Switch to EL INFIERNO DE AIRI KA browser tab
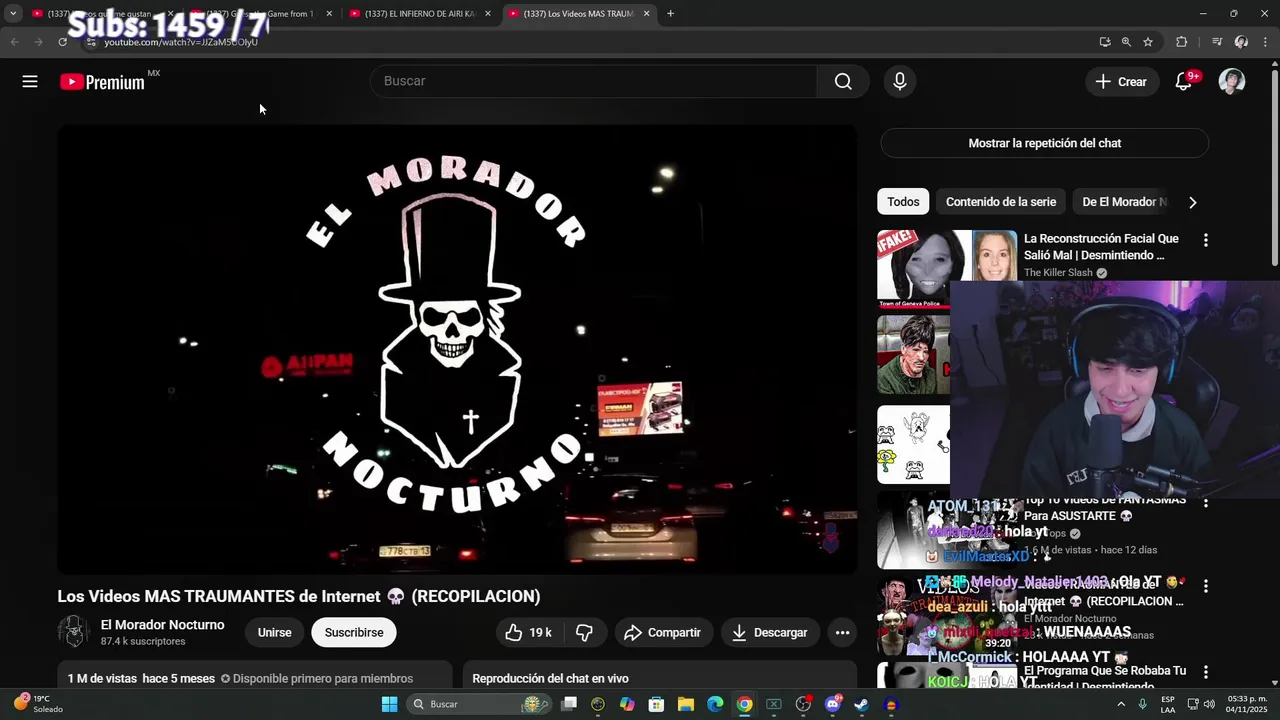Viewport: 1280px width, 720px height. [x=420, y=14]
